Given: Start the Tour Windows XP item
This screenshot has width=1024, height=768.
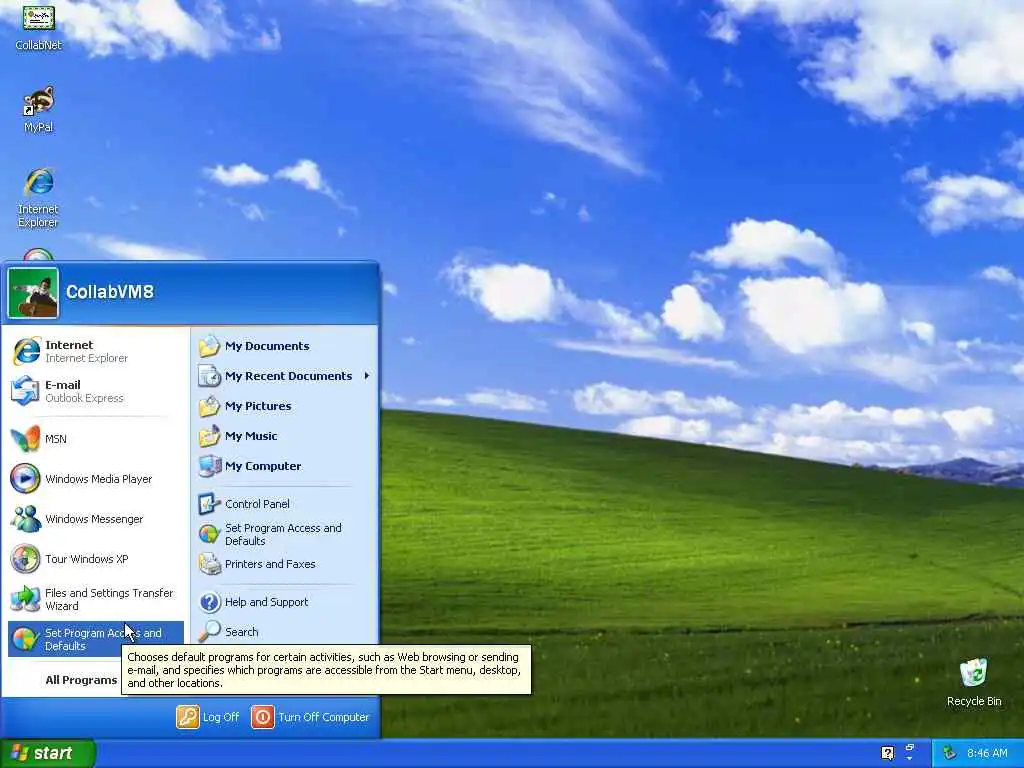Looking at the screenshot, I should tap(96, 559).
